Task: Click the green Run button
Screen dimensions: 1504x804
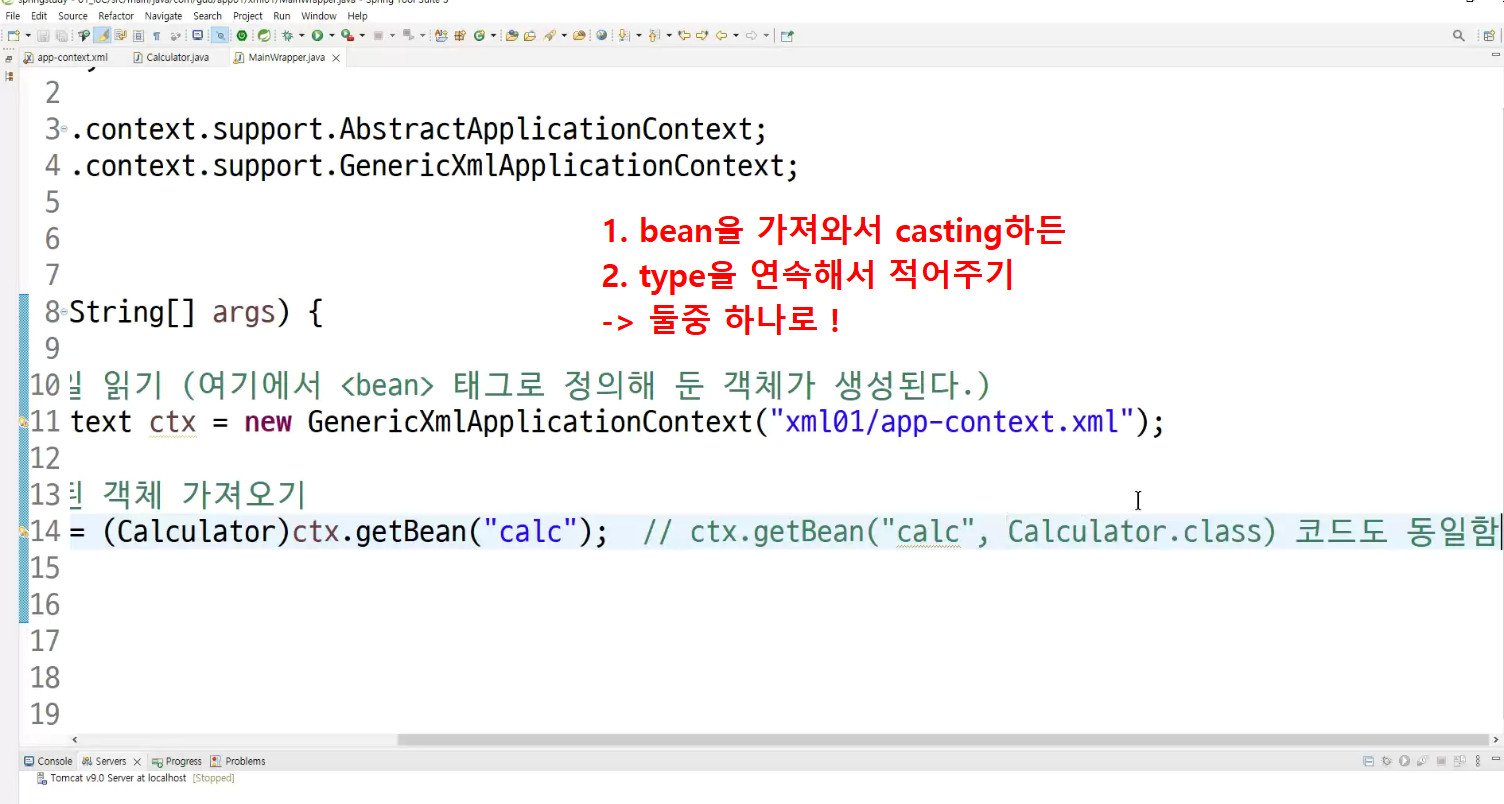Action: pos(317,35)
